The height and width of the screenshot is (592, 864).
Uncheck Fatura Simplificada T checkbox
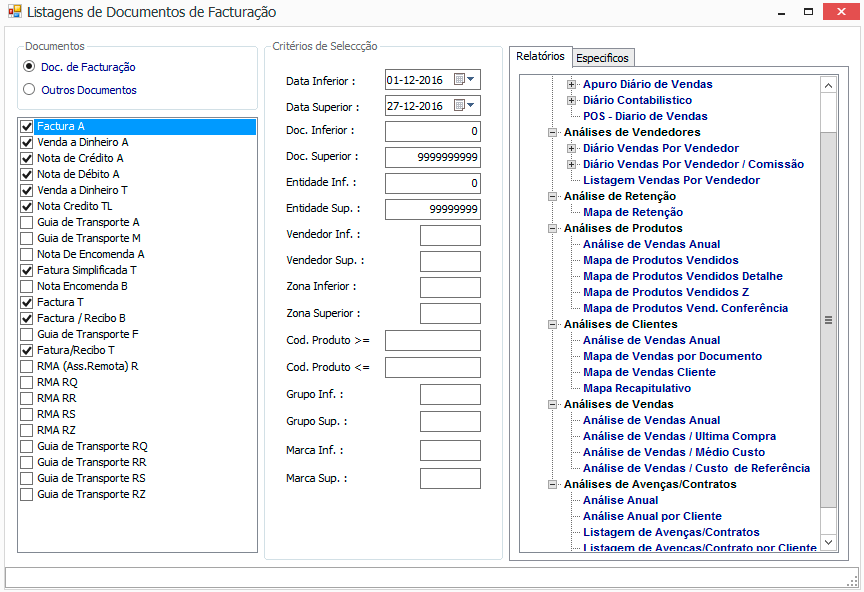(26, 270)
